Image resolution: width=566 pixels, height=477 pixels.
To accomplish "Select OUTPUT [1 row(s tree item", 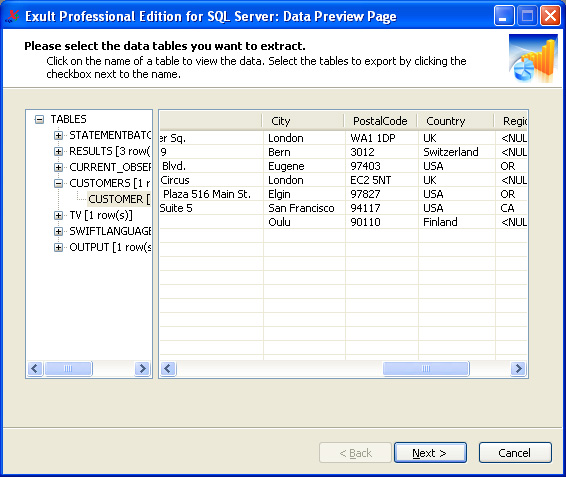I will pyautogui.click(x=110, y=247).
